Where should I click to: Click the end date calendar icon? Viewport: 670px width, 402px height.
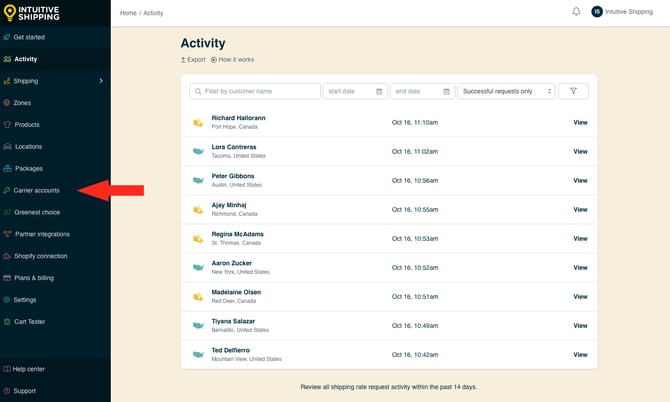pyautogui.click(x=446, y=91)
